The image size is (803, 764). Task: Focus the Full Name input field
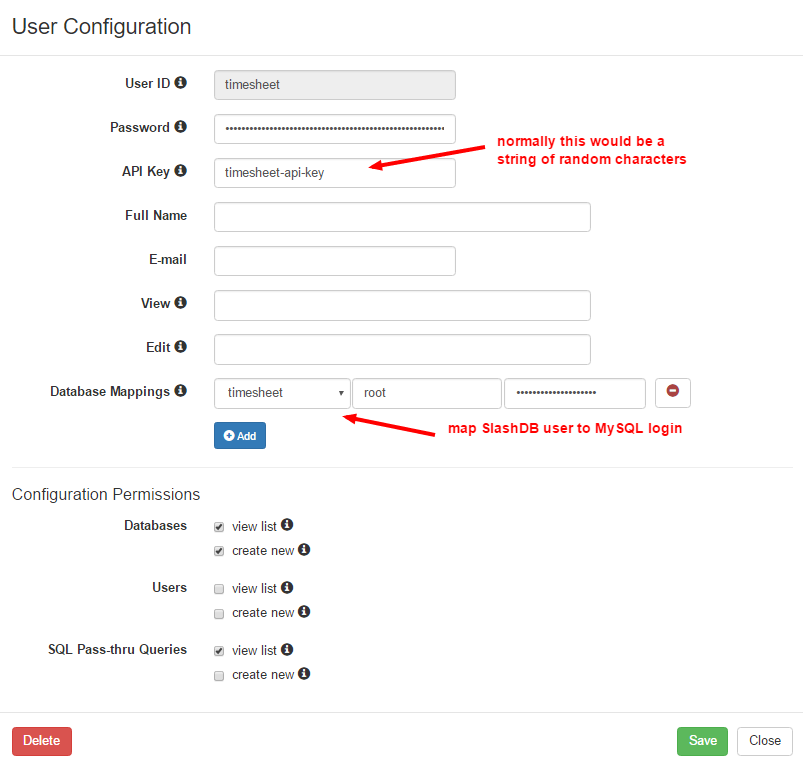pyautogui.click(x=402, y=217)
